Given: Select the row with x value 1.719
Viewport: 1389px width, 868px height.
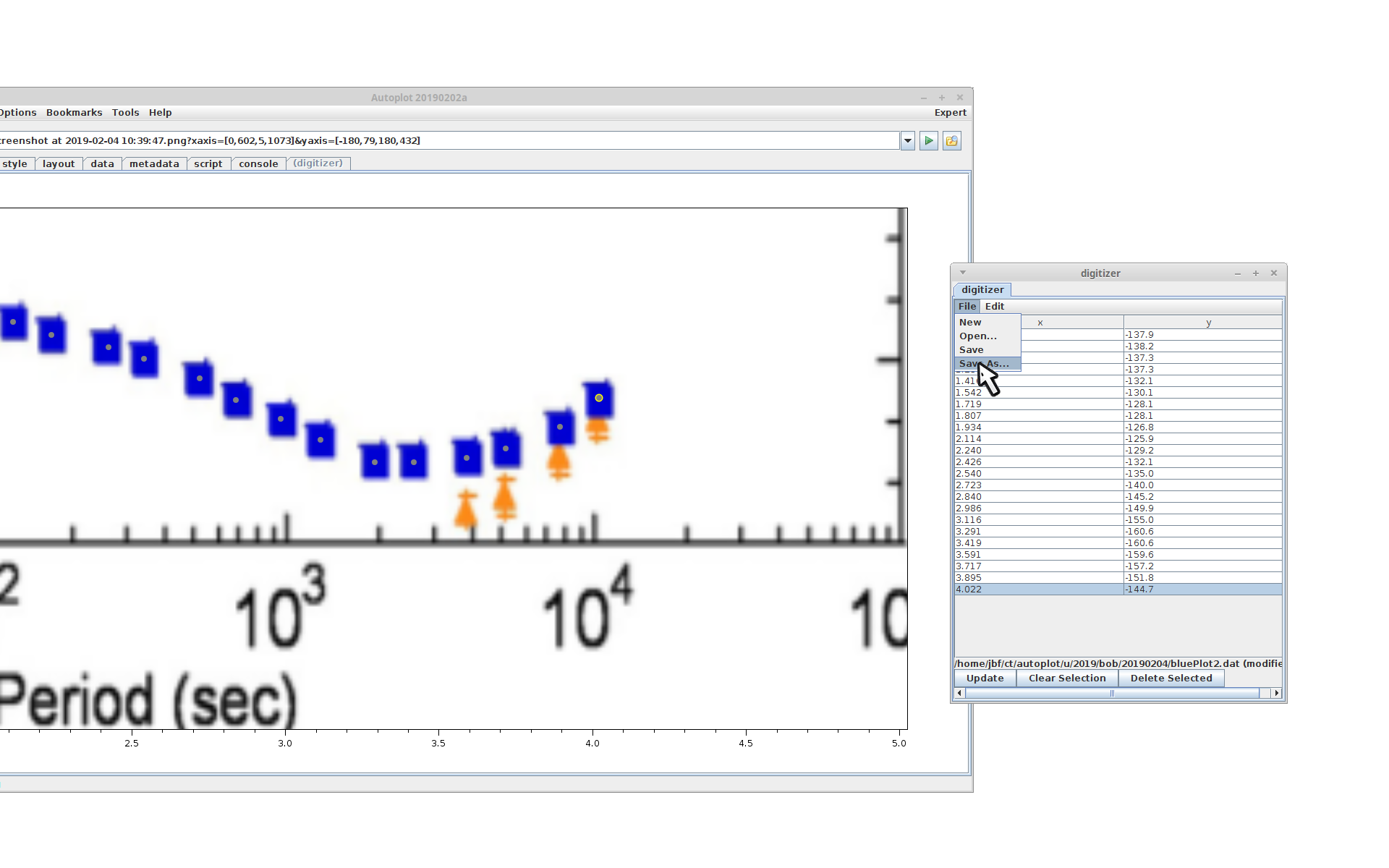Looking at the screenshot, I should 1118,404.
